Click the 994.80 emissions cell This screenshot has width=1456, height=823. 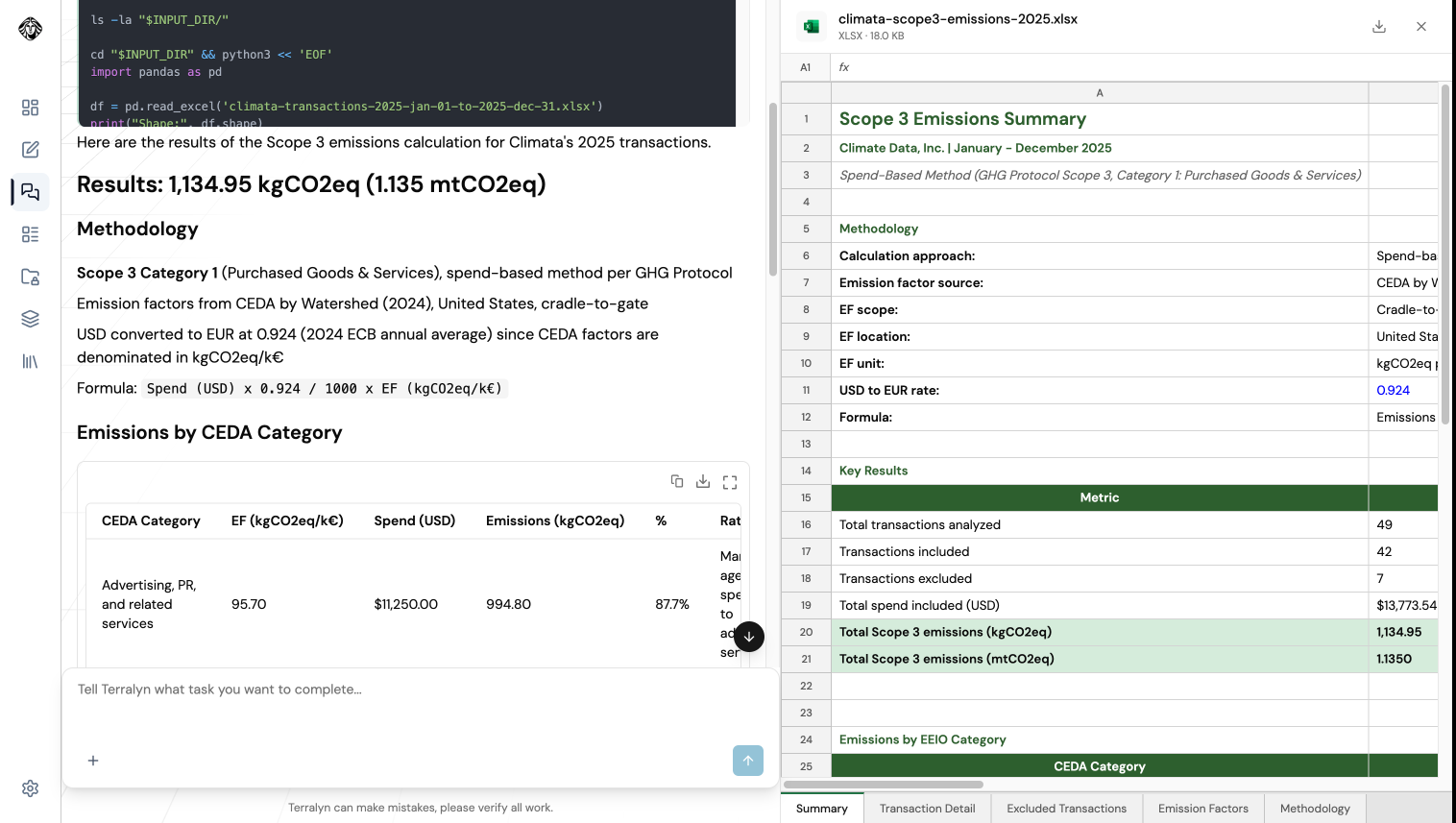click(508, 604)
